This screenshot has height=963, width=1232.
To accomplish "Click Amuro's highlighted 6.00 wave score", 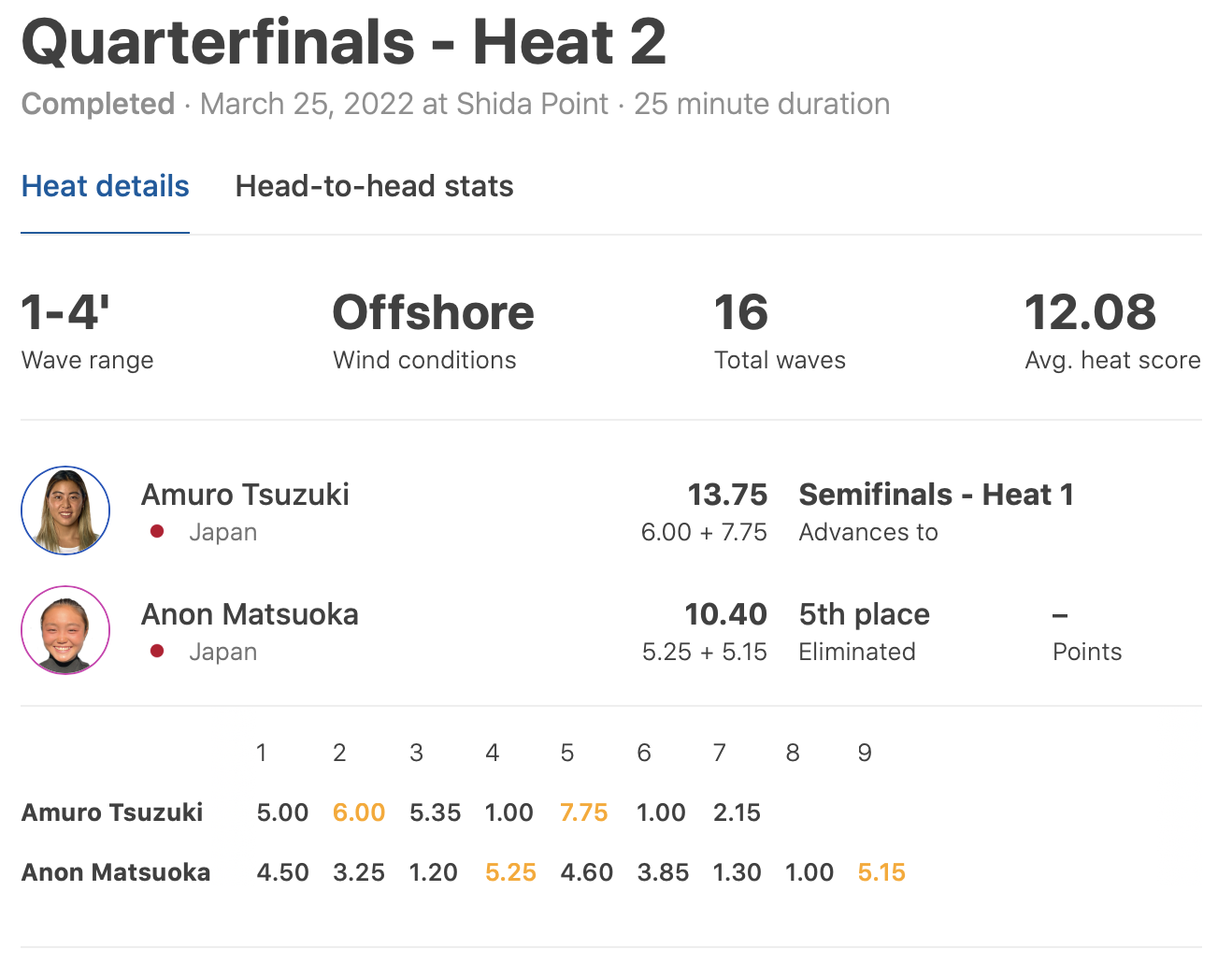I will tap(359, 812).
